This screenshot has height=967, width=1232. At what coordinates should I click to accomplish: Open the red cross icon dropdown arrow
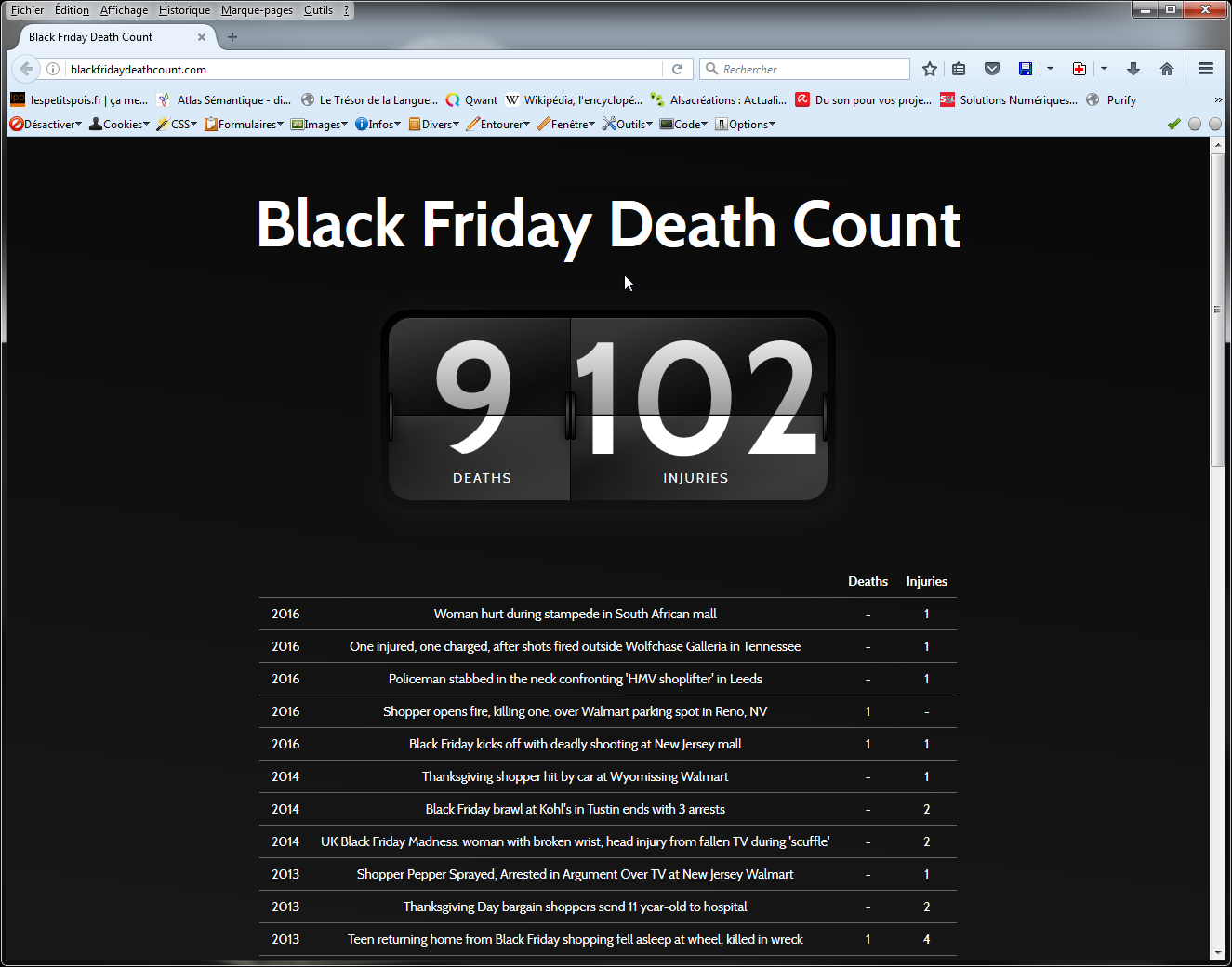click(1104, 69)
